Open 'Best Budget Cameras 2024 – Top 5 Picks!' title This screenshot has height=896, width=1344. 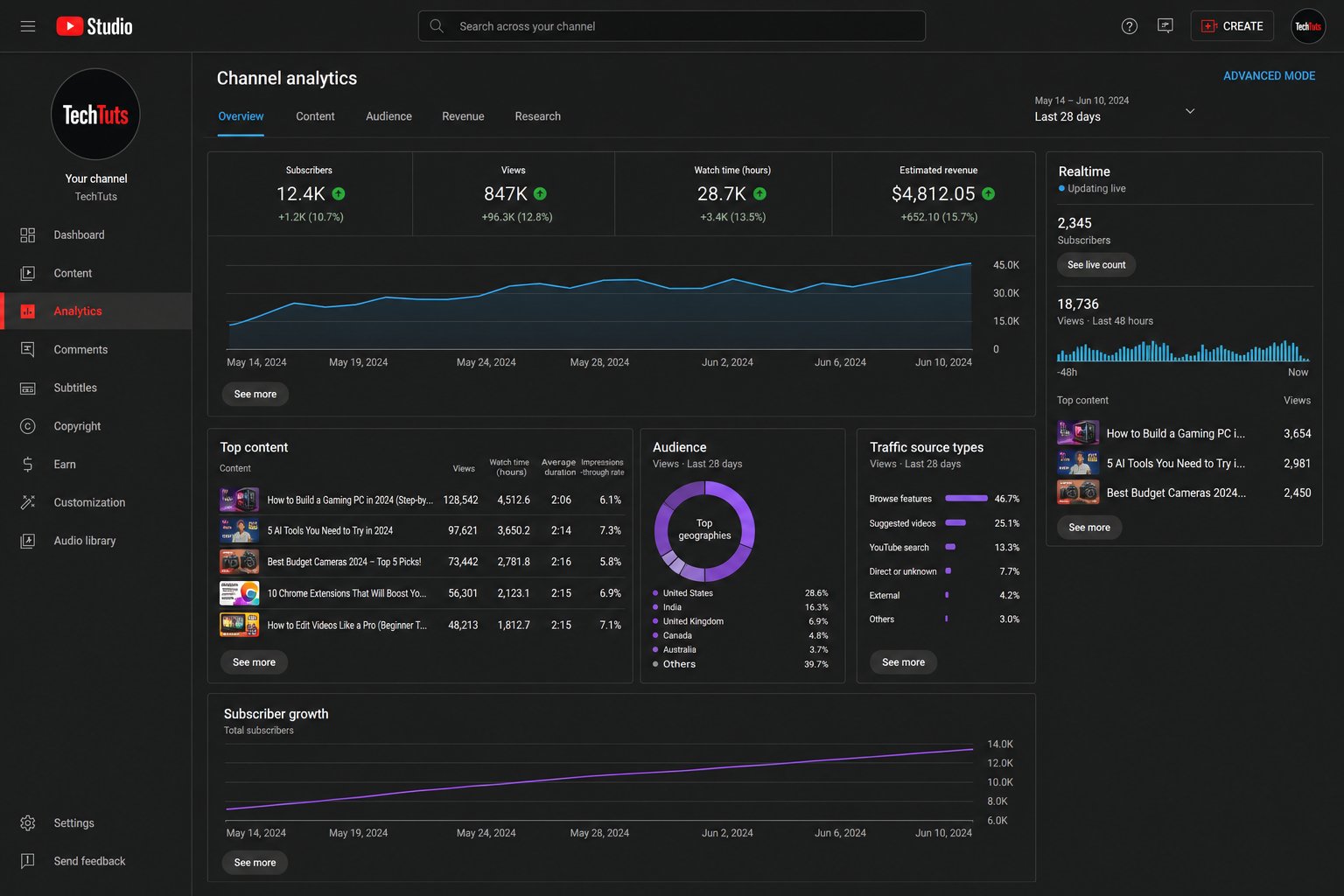pyautogui.click(x=344, y=562)
